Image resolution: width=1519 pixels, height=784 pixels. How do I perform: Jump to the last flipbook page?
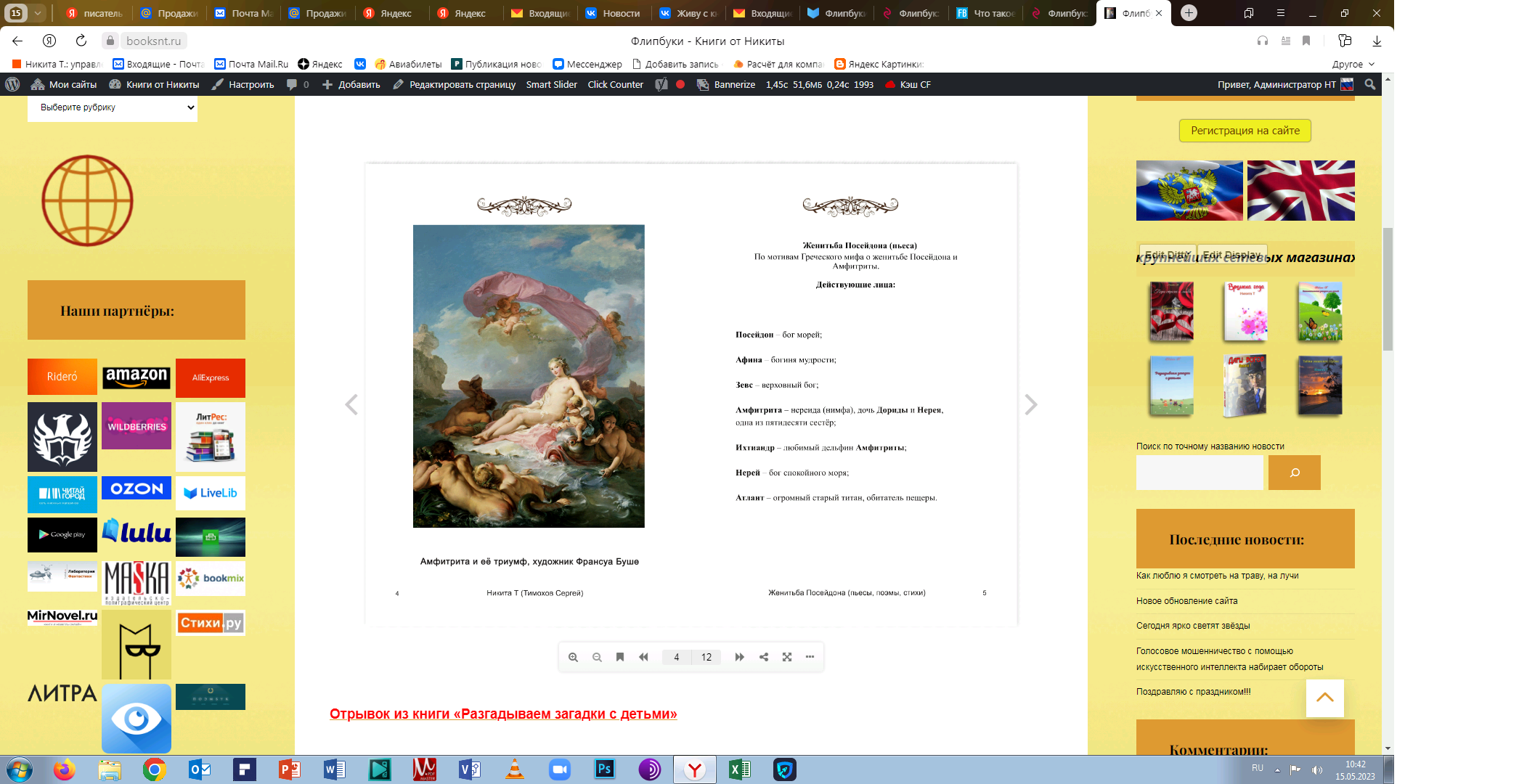739,657
